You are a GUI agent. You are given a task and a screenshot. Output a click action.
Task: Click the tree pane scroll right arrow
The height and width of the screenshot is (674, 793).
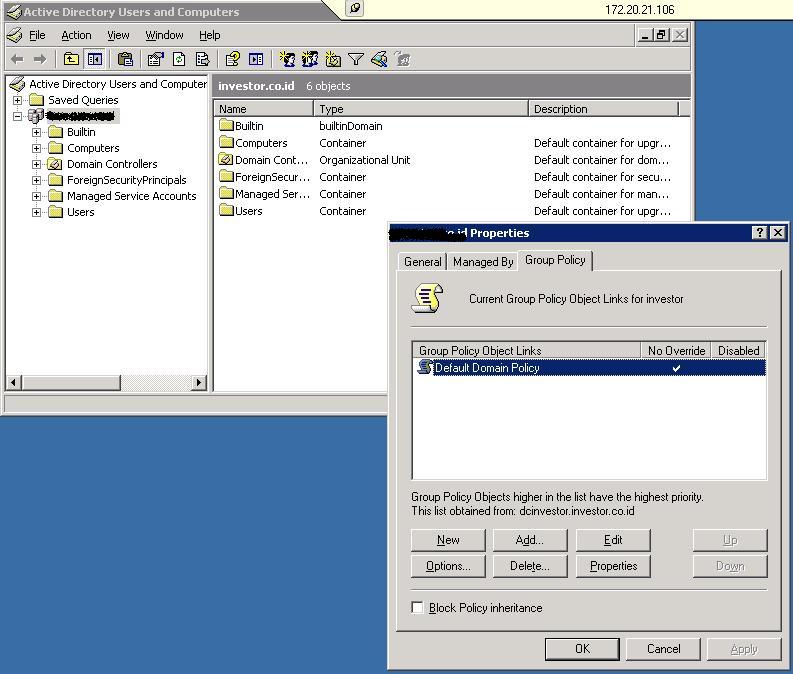pyautogui.click(x=199, y=383)
